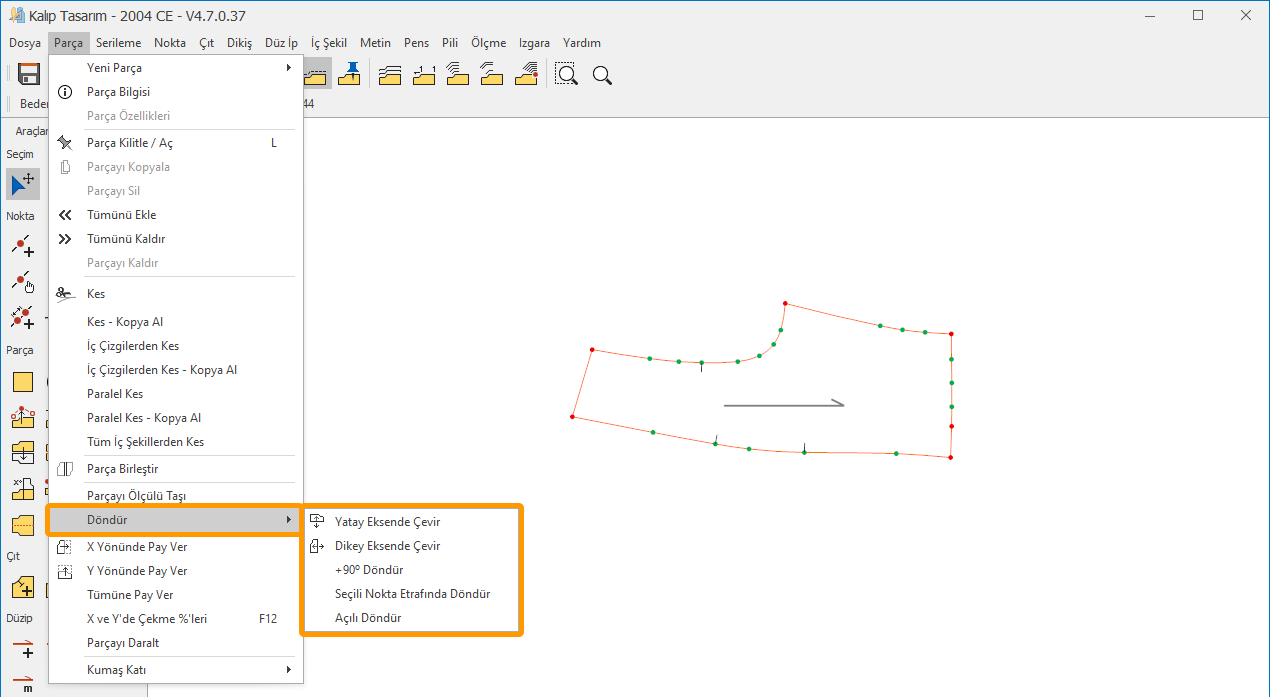Select the add point tool under Nokta

point(23,246)
